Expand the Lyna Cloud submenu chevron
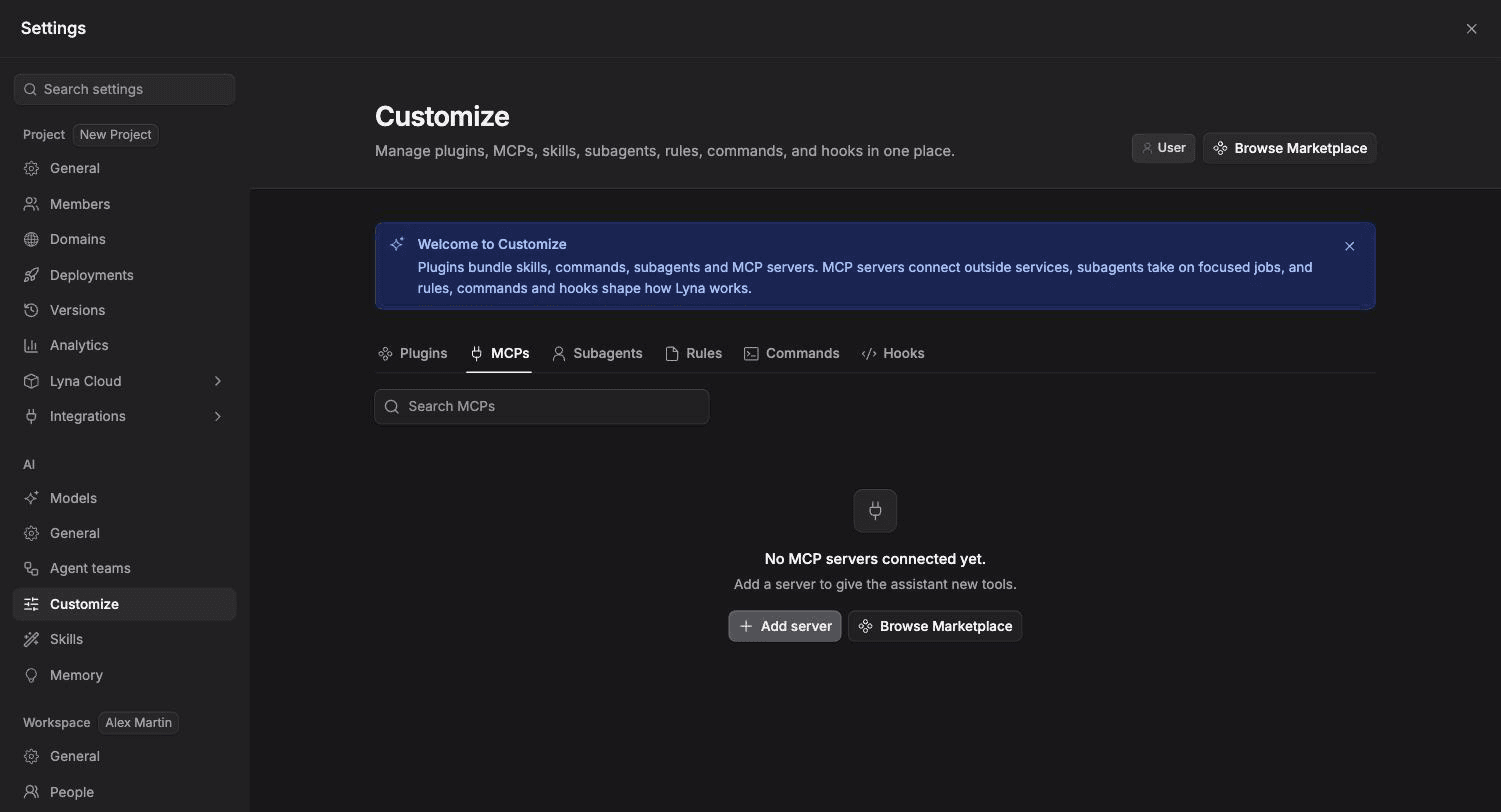Viewport: 1501px width, 812px height. [x=217, y=381]
